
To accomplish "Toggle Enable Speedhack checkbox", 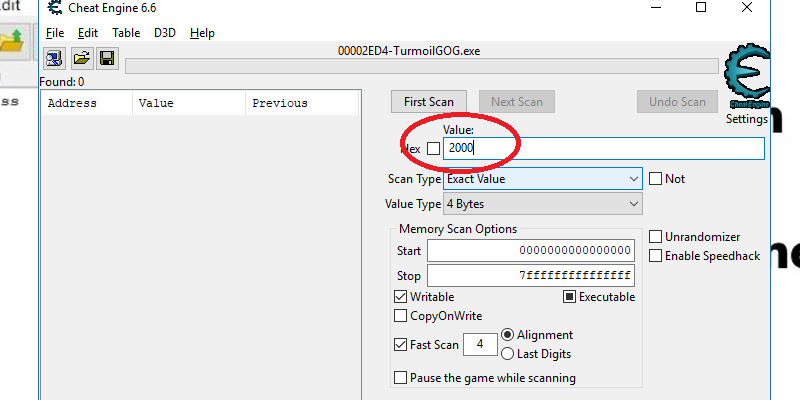I will 656,256.
